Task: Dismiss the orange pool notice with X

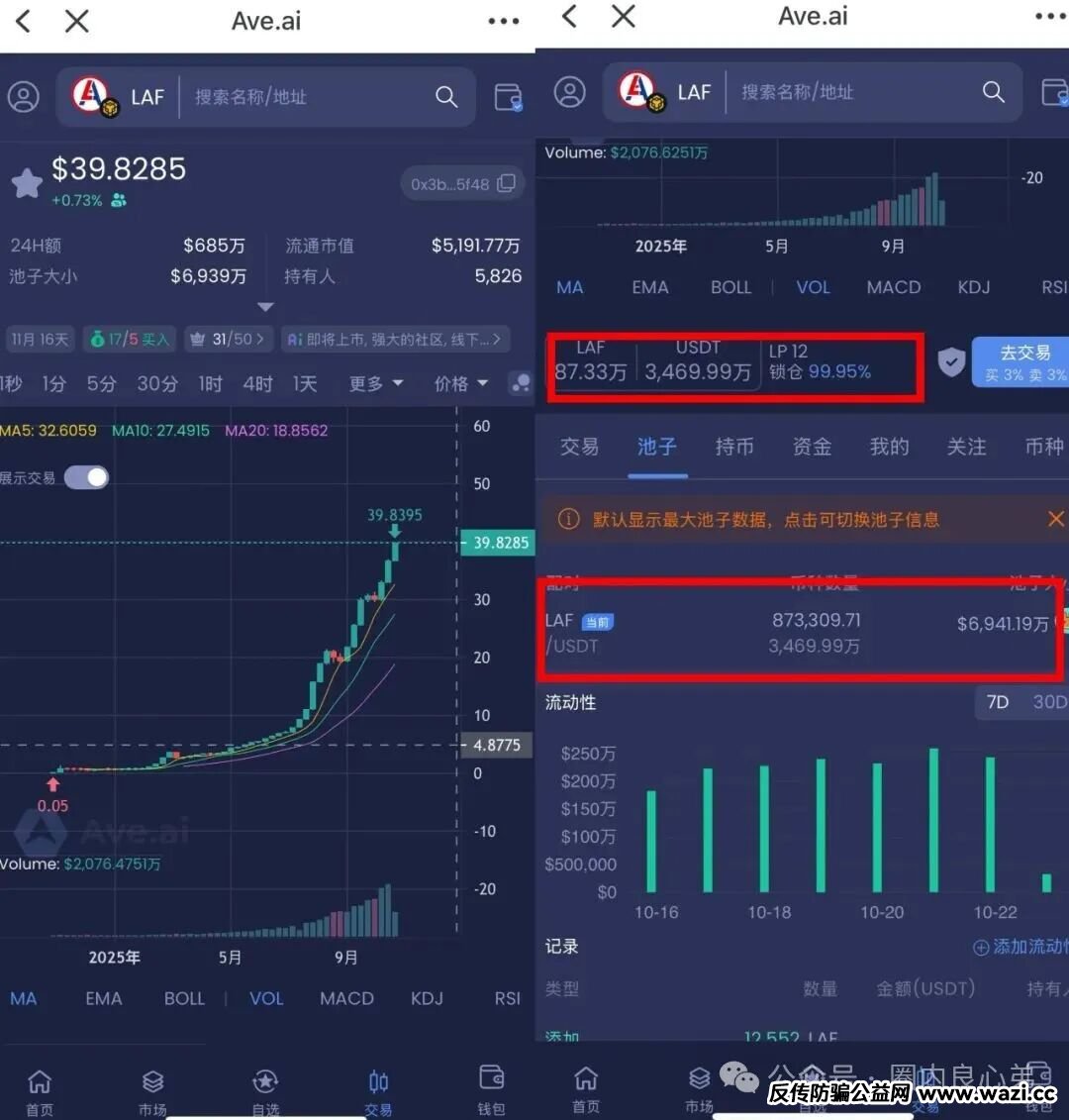Action: [1055, 519]
